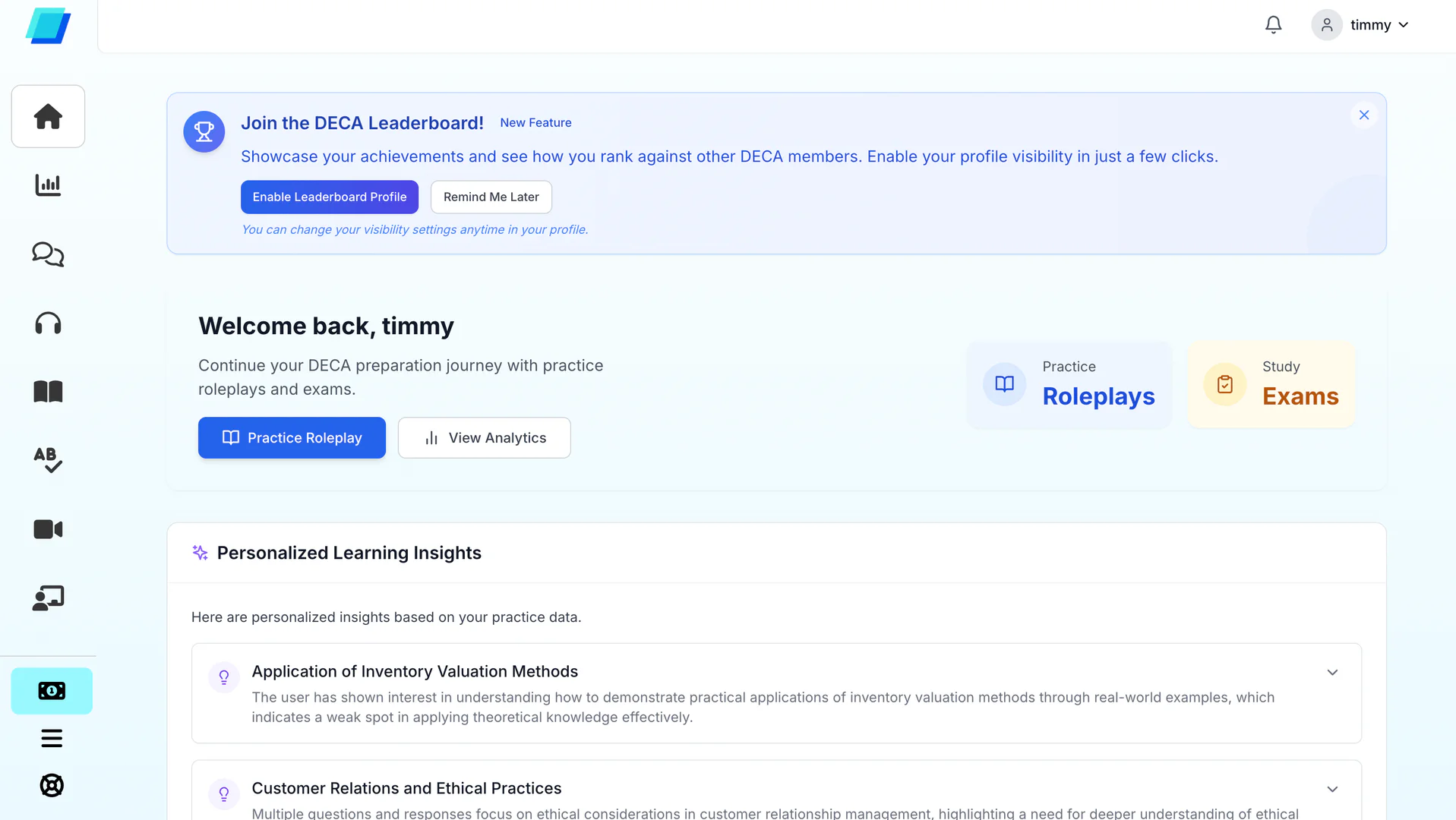Open the AB vocabulary checker icon
Screen dimensions: 1456x820
pyautogui.click(x=48, y=460)
